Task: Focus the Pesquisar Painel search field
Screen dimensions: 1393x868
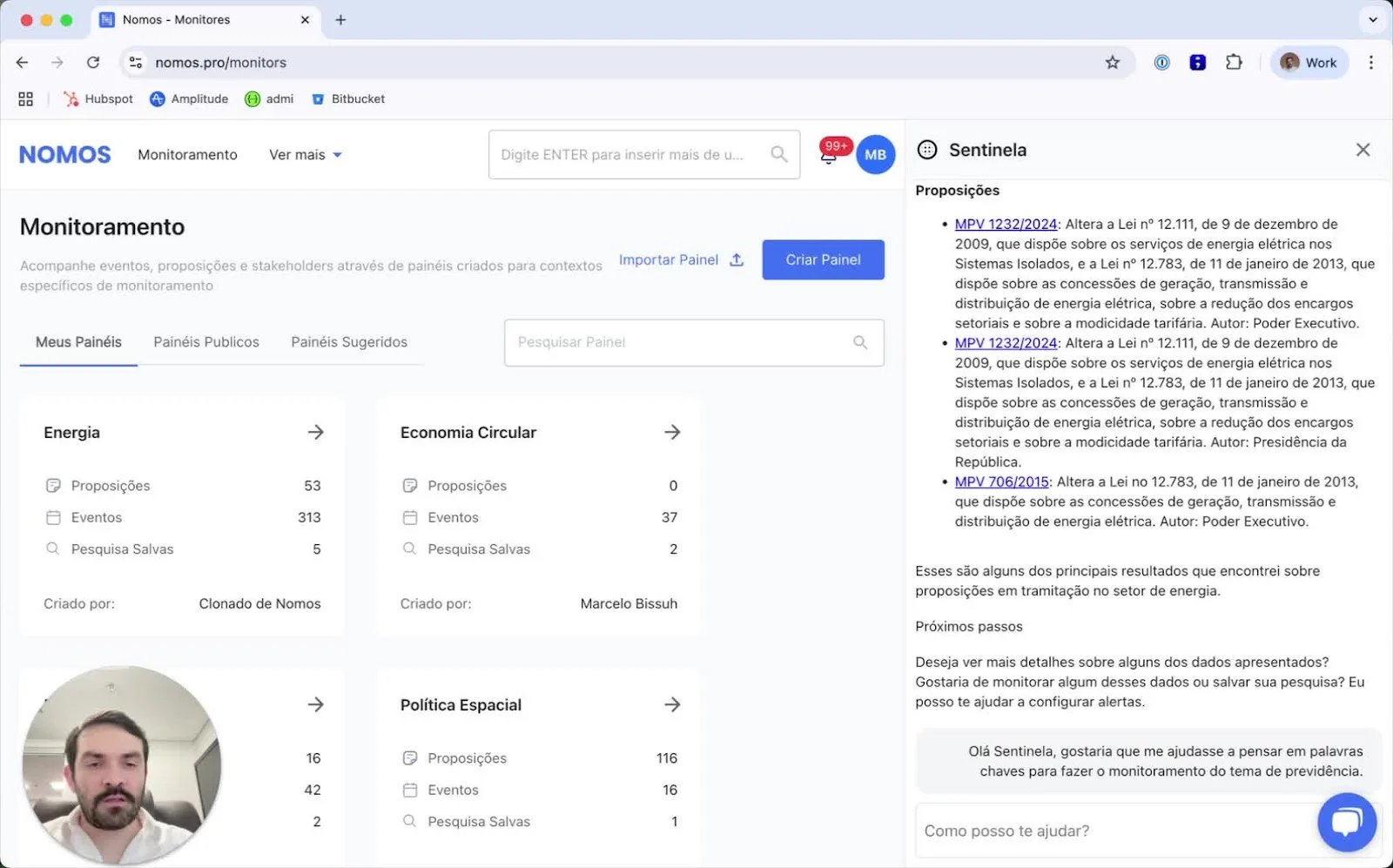Action: point(694,342)
